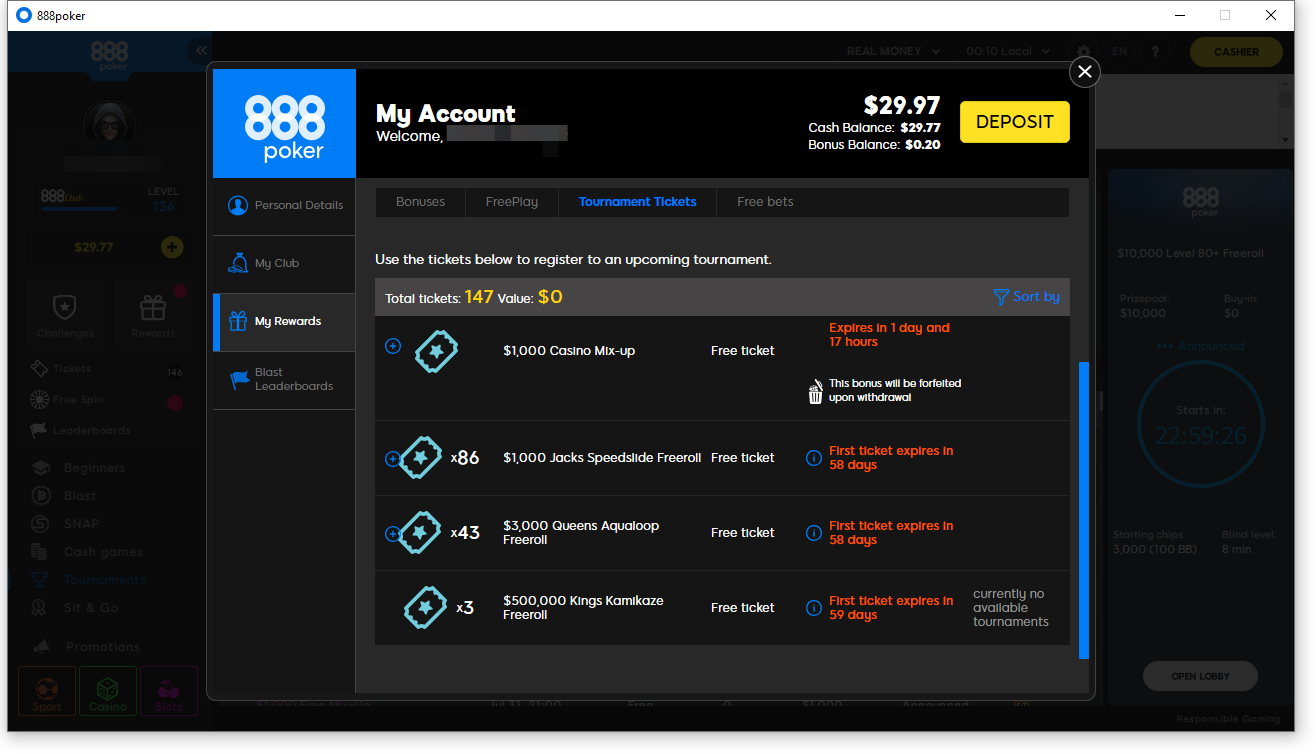Click the 888 Club level progress bar
1316x754 pixels.
(78, 209)
